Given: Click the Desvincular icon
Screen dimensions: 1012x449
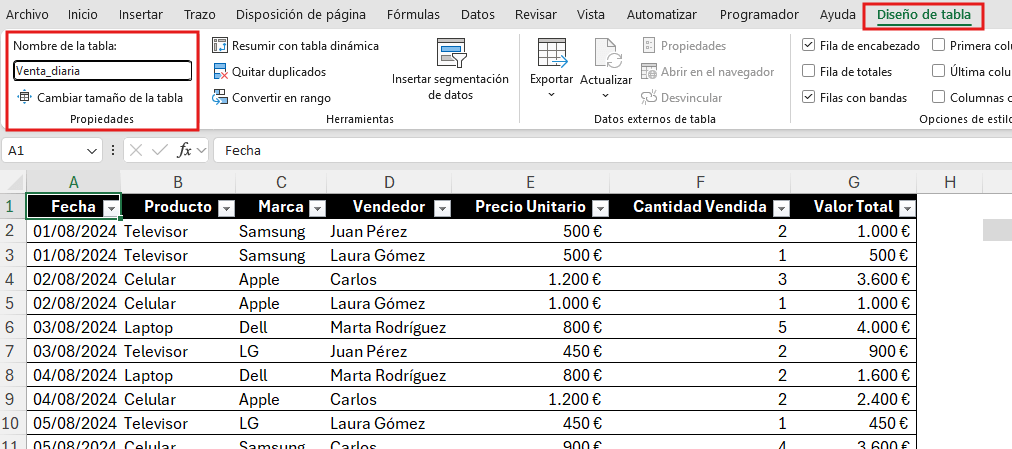Looking at the screenshot, I should (649, 97).
